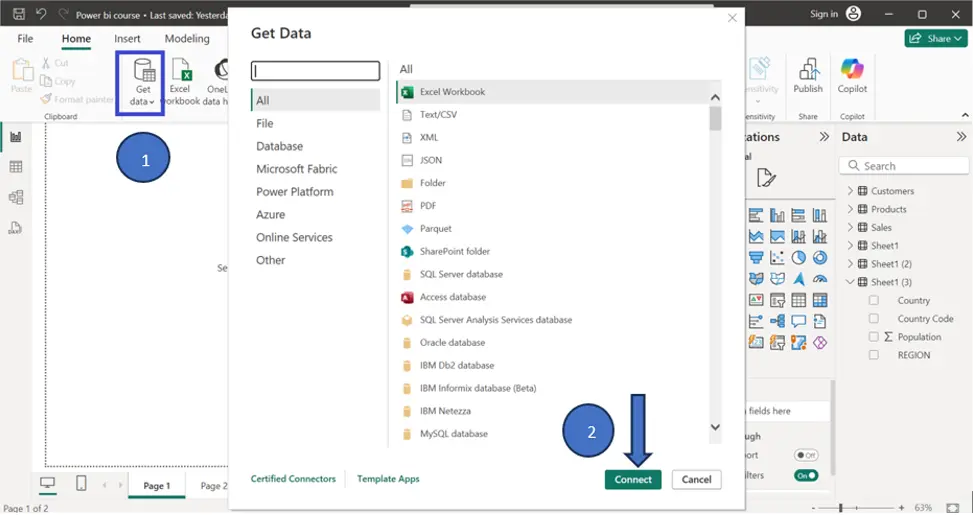Screen dimensions: 973x515
Task: Open Copilot from the ribbon
Action: coord(852,76)
